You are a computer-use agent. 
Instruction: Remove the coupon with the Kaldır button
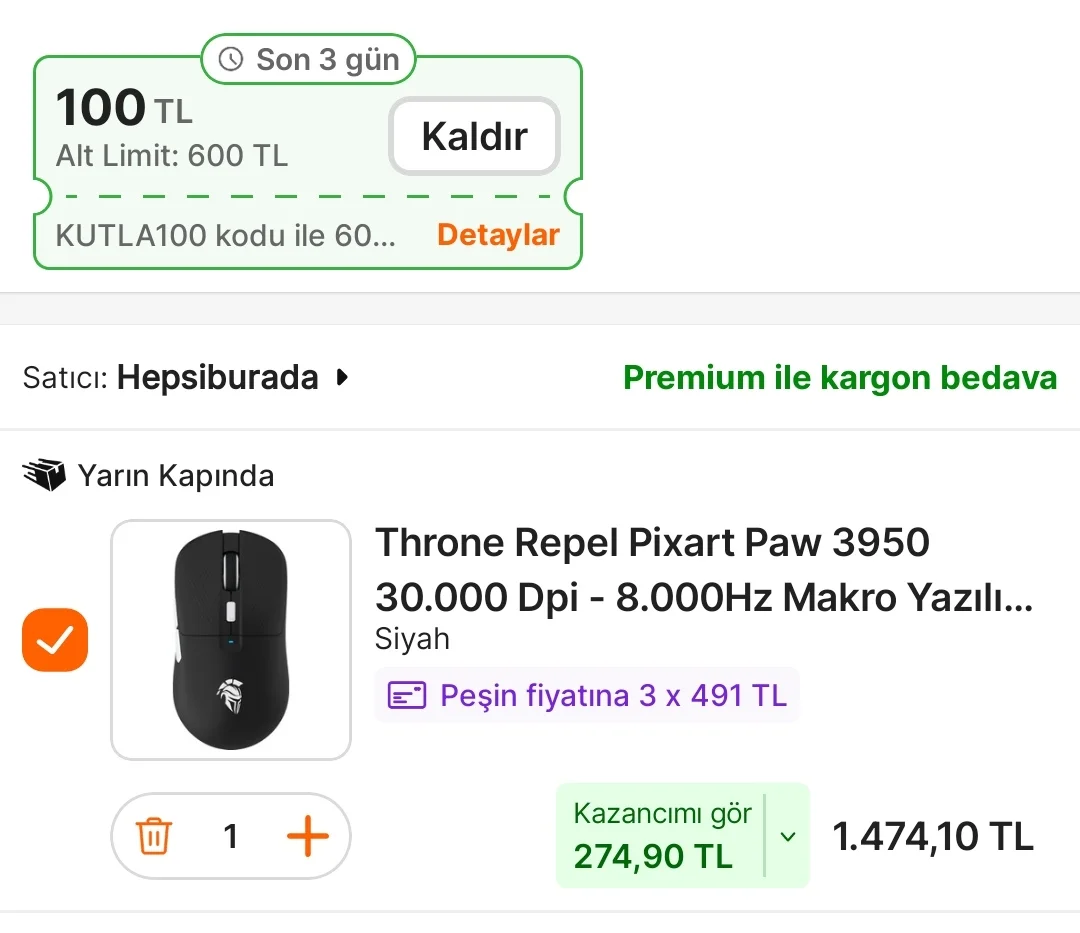(x=474, y=136)
